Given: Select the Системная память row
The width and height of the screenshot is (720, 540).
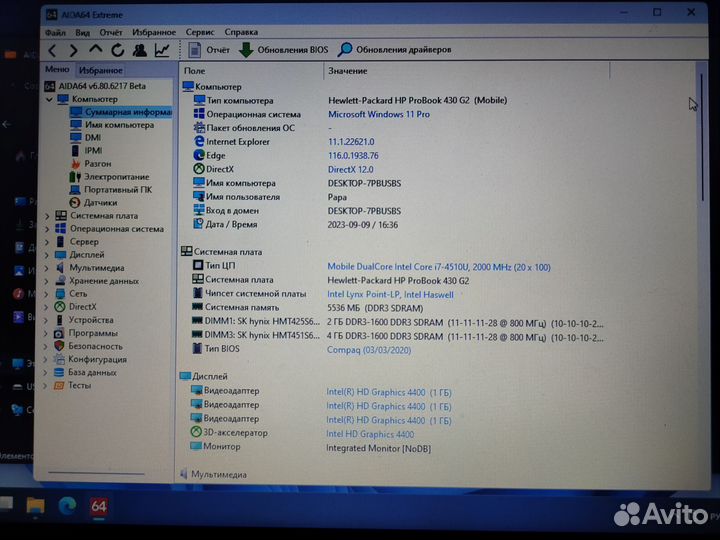Looking at the screenshot, I should pos(306,308).
